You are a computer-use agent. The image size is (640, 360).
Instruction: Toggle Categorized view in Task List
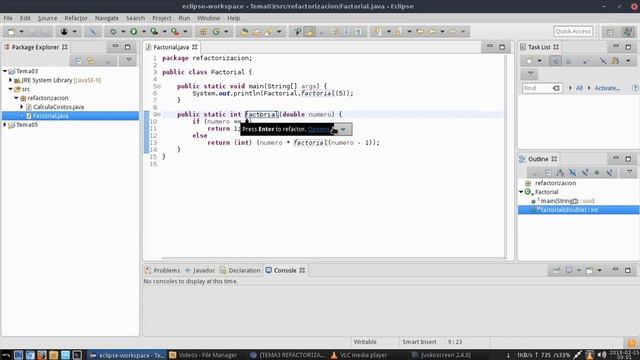pyautogui.click(x=555, y=61)
